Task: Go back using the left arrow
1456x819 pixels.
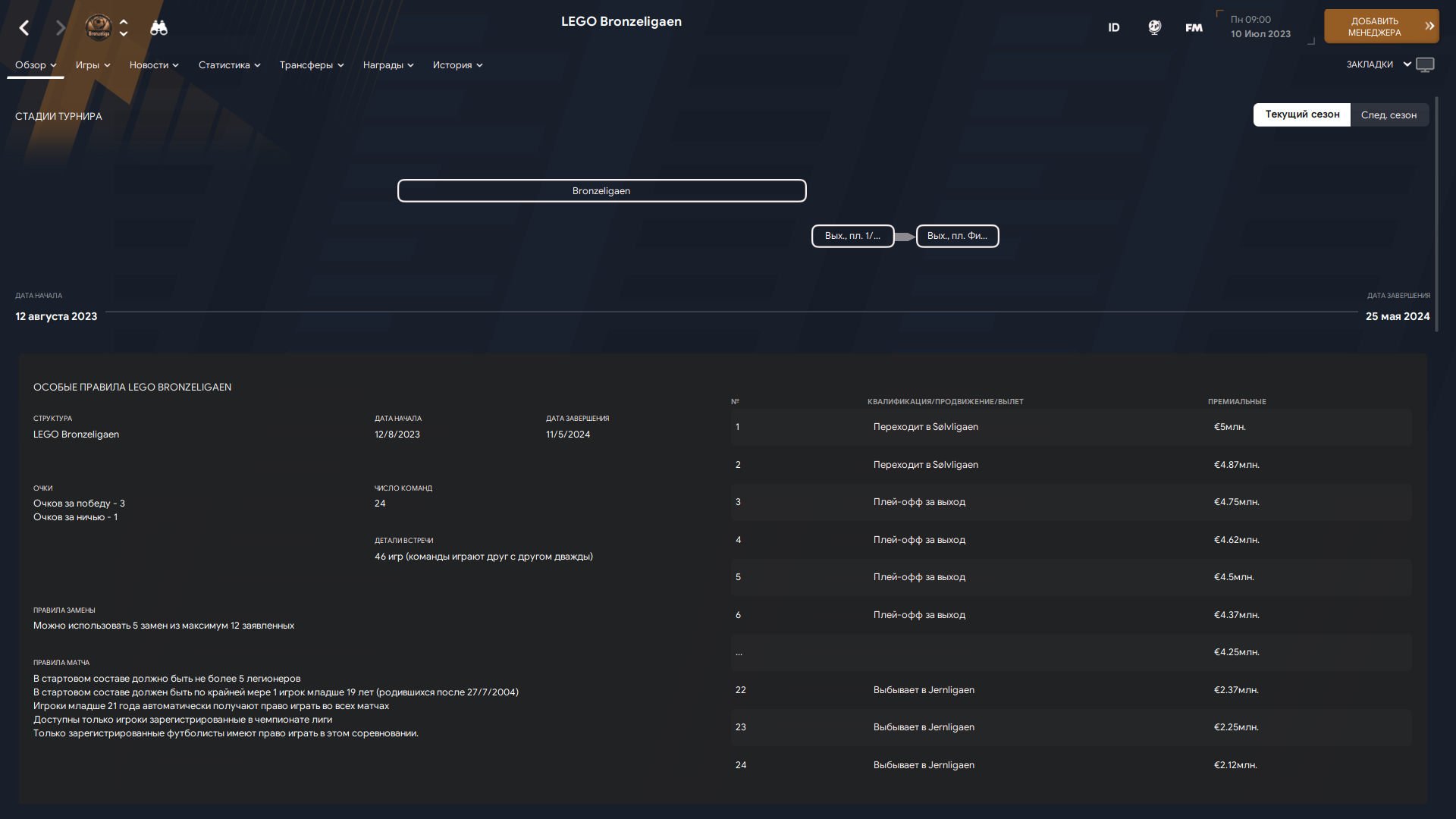Action: [x=24, y=28]
